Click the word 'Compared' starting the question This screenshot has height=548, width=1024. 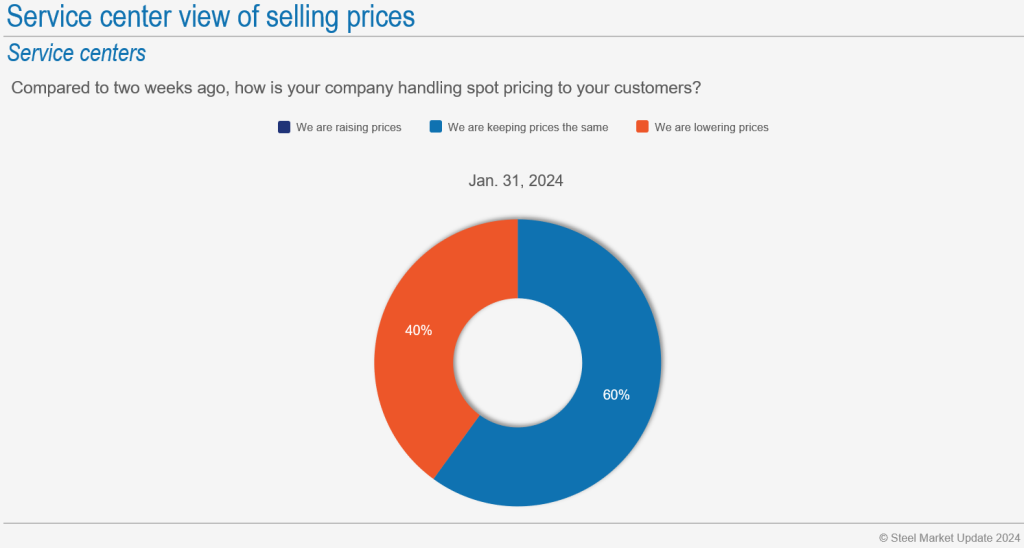(49, 88)
